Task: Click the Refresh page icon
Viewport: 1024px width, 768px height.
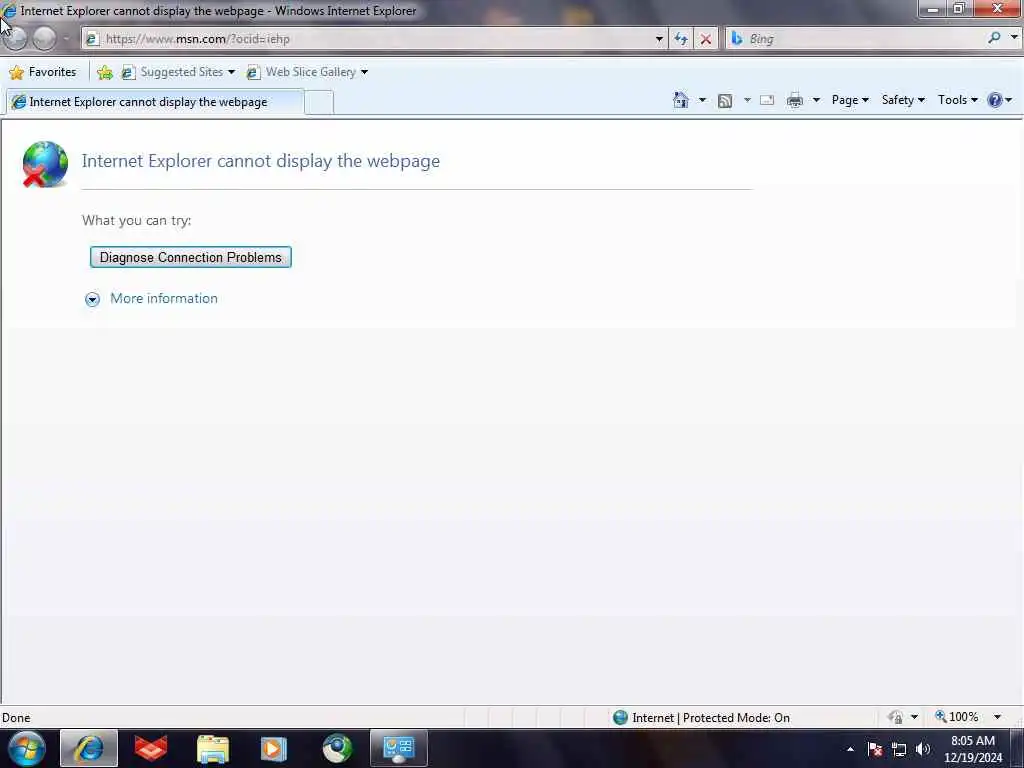Action: (x=681, y=39)
